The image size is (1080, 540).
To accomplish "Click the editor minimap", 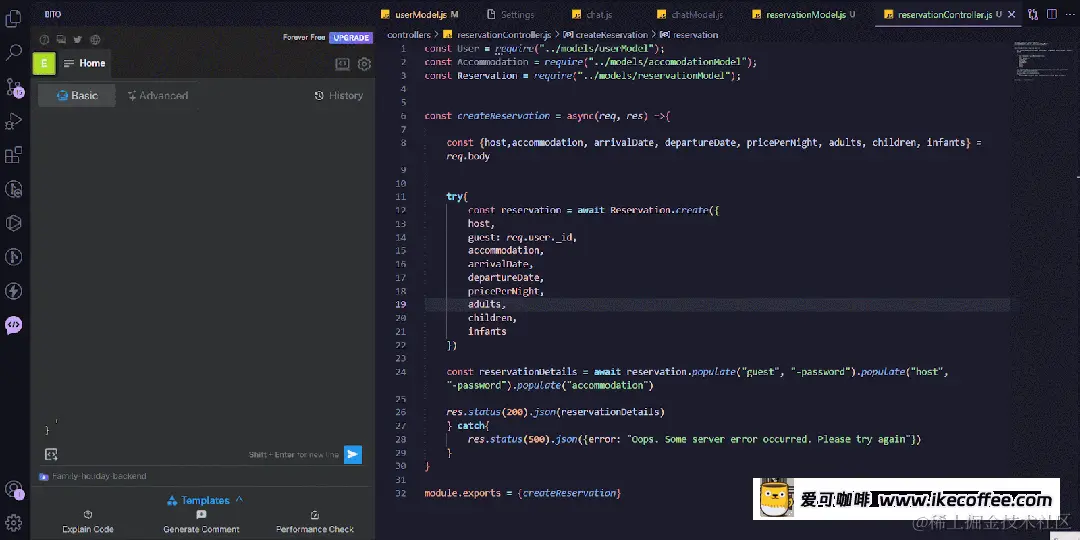I will (x=1039, y=62).
